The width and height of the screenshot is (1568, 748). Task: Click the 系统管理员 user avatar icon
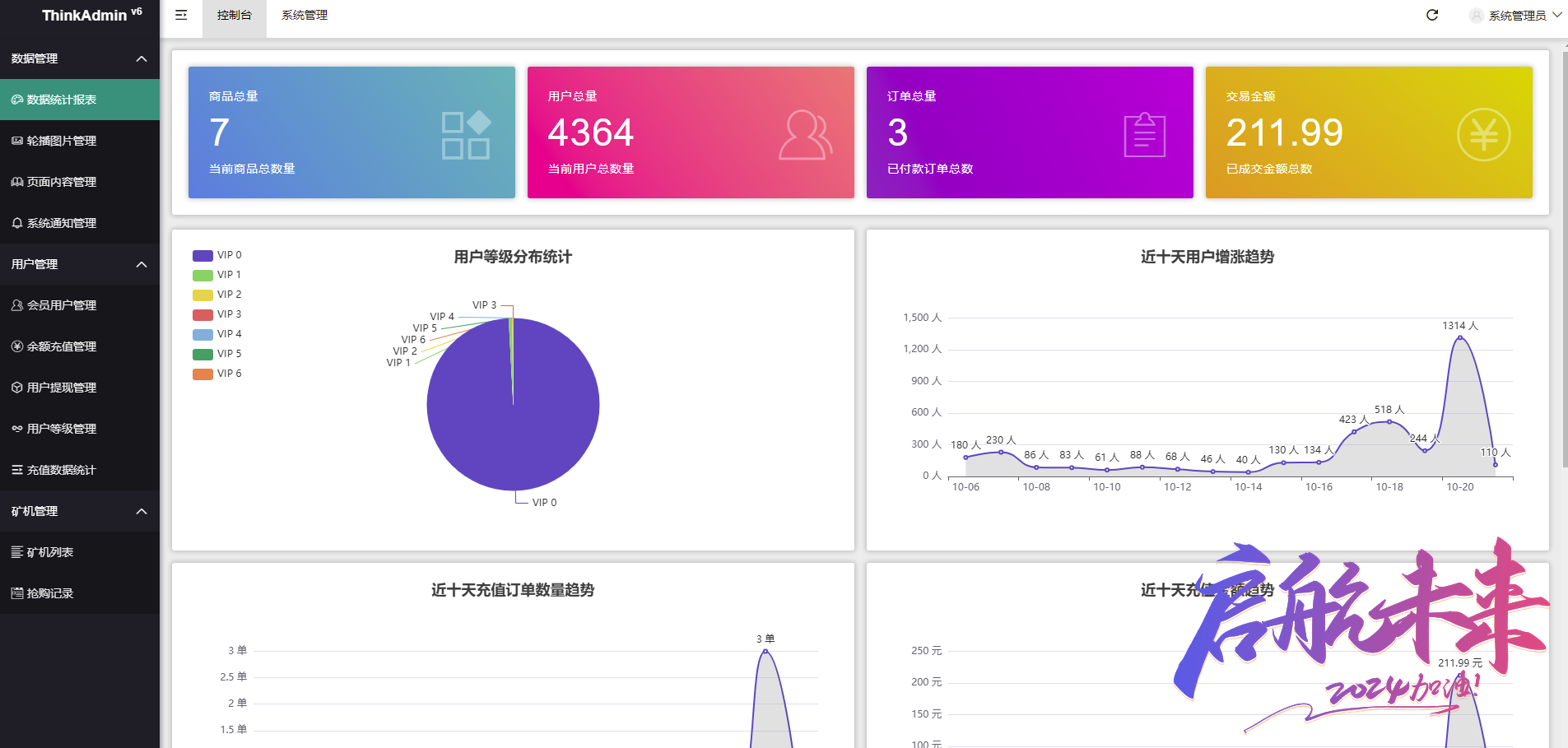[1477, 16]
